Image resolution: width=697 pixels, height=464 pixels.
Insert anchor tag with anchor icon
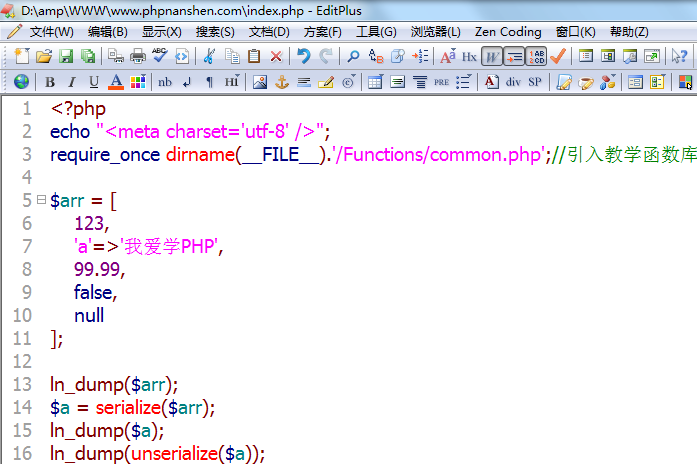pos(282,82)
